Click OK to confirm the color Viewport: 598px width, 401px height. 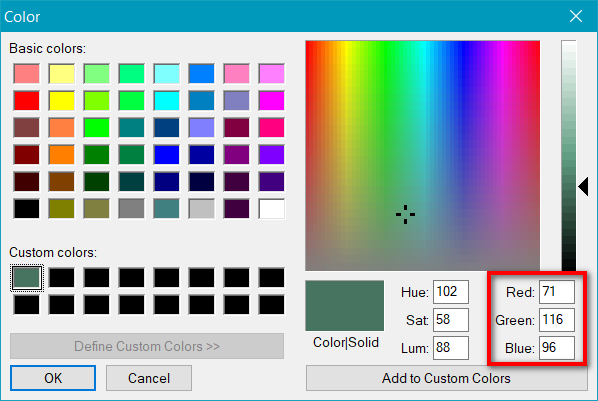53,378
